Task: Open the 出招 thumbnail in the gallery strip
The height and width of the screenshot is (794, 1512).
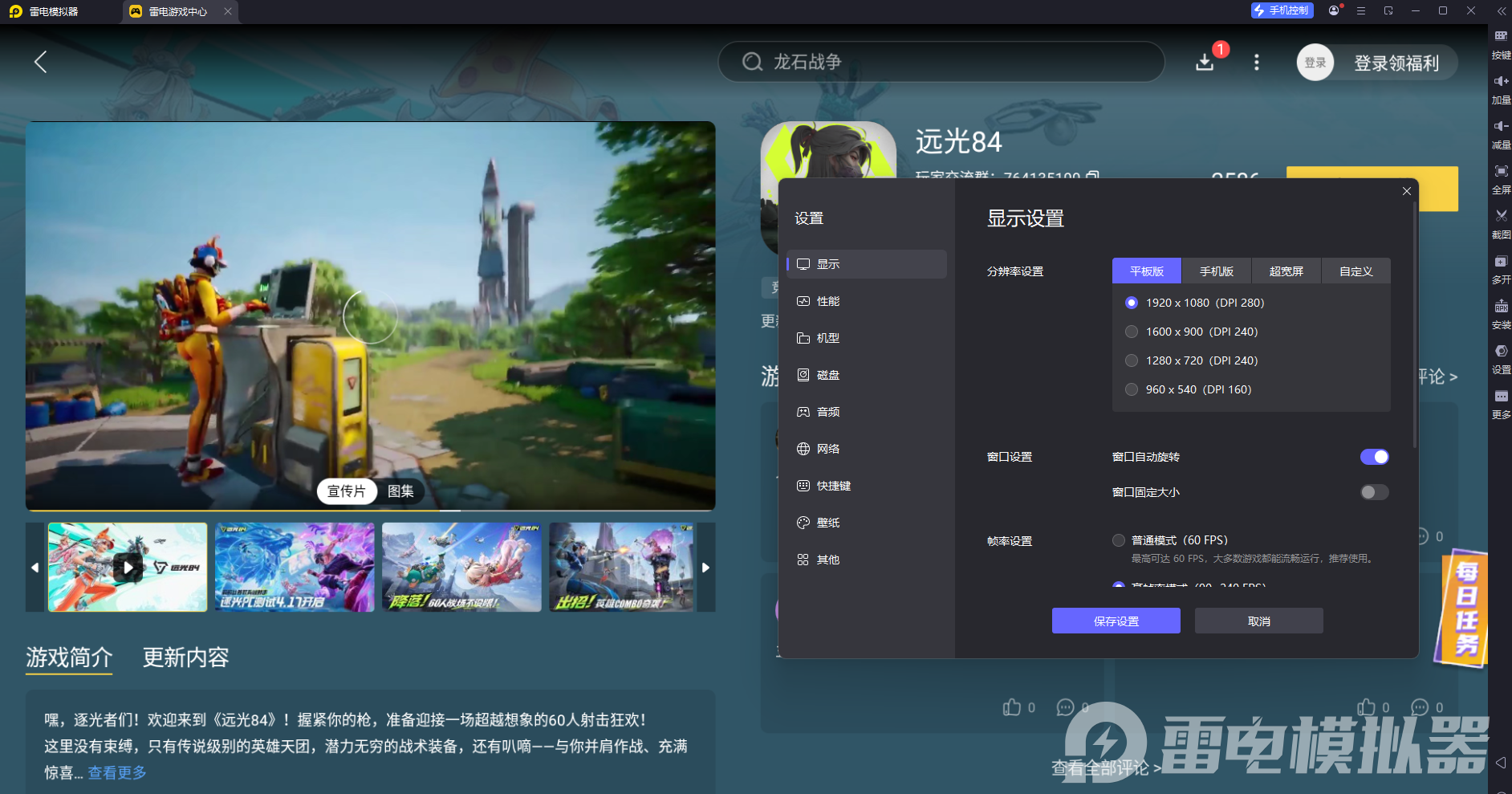Action: pos(622,568)
